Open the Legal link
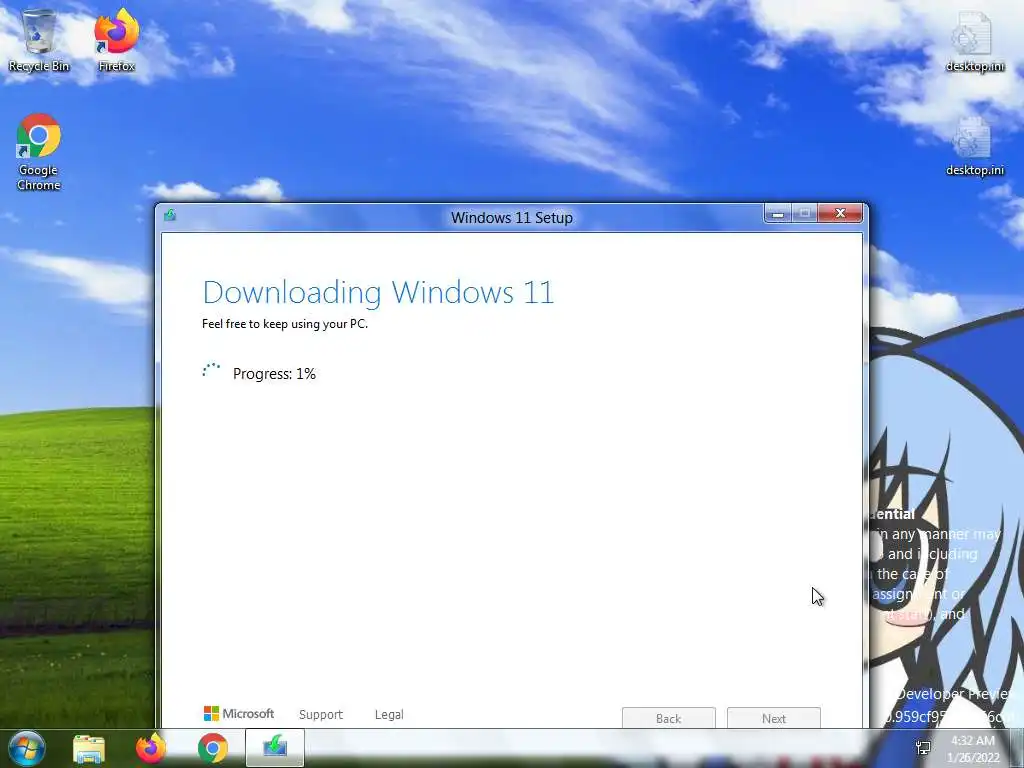The height and width of the screenshot is (768, 1024). (389, 714)
